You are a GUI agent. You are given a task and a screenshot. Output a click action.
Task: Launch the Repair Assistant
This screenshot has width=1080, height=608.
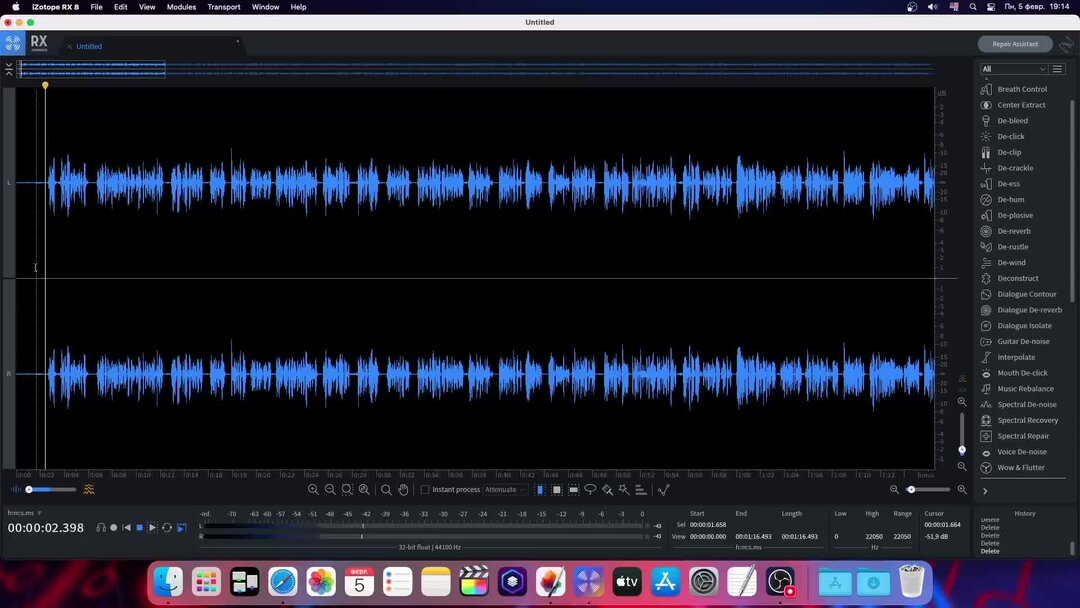pos(1015,44)
